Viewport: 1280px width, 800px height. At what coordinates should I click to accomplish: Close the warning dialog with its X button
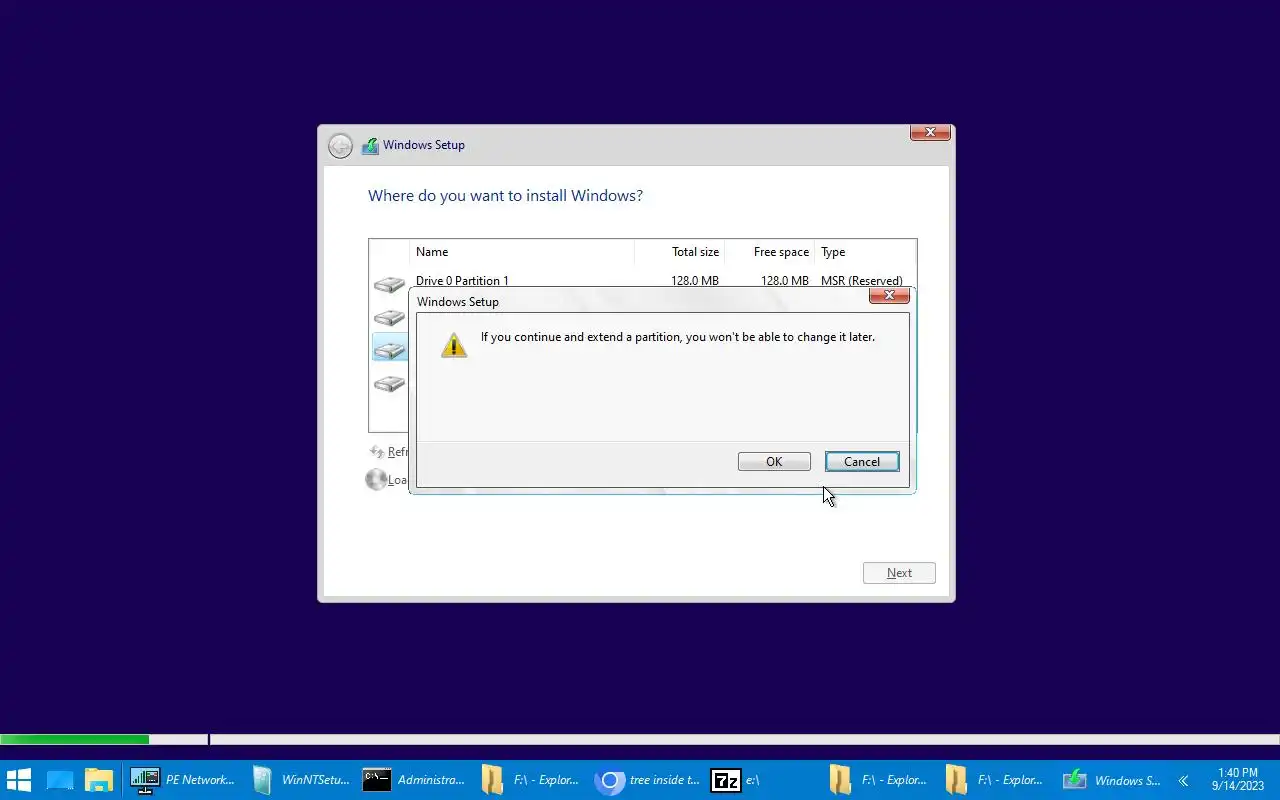pos(889,295)
